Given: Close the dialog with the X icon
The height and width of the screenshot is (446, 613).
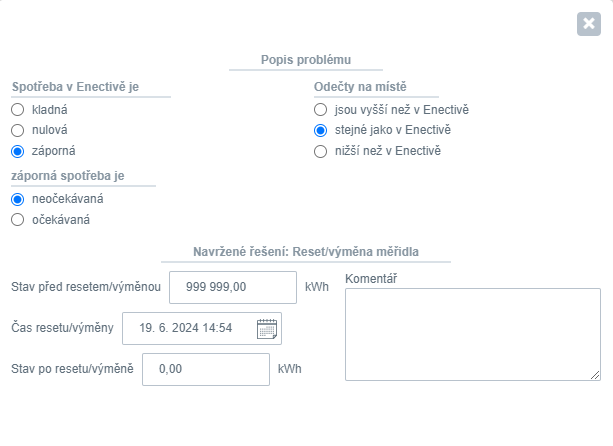Looking at the screenshot, I should [588, 24].
